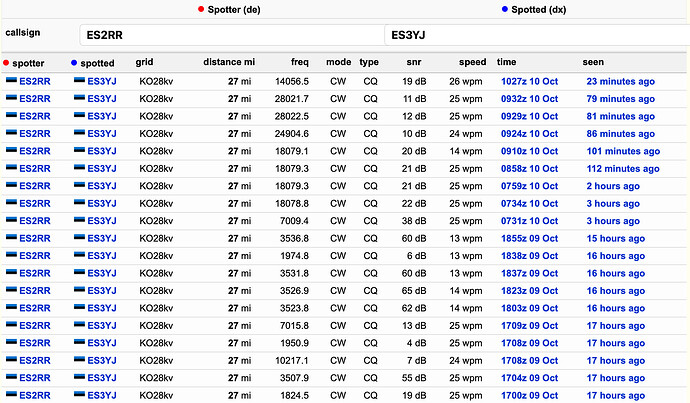
Task: Click the 1837z 09 Oct time link
Action: (529, 273)
